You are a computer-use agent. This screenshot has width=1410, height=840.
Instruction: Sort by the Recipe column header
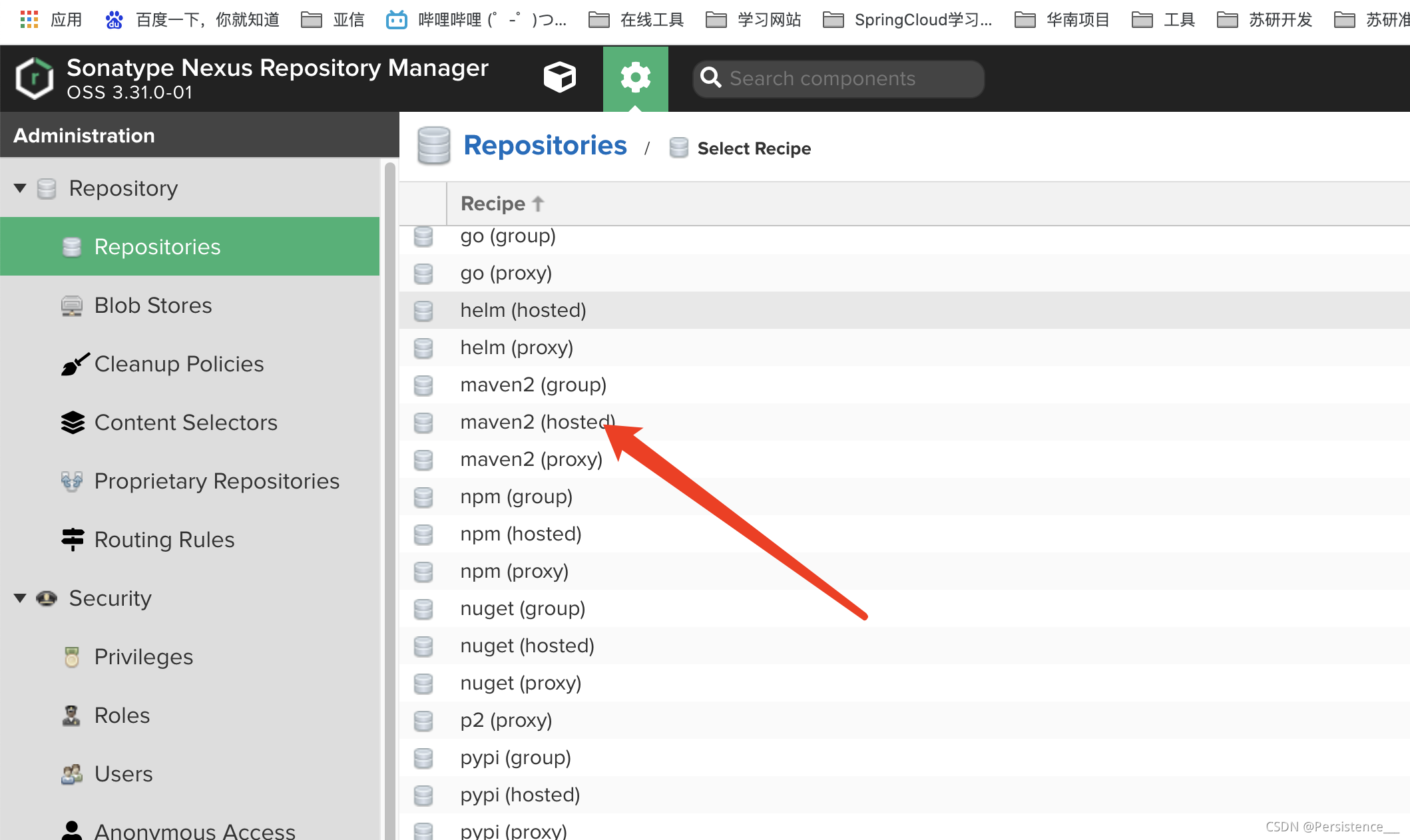(x=502, y=204)
